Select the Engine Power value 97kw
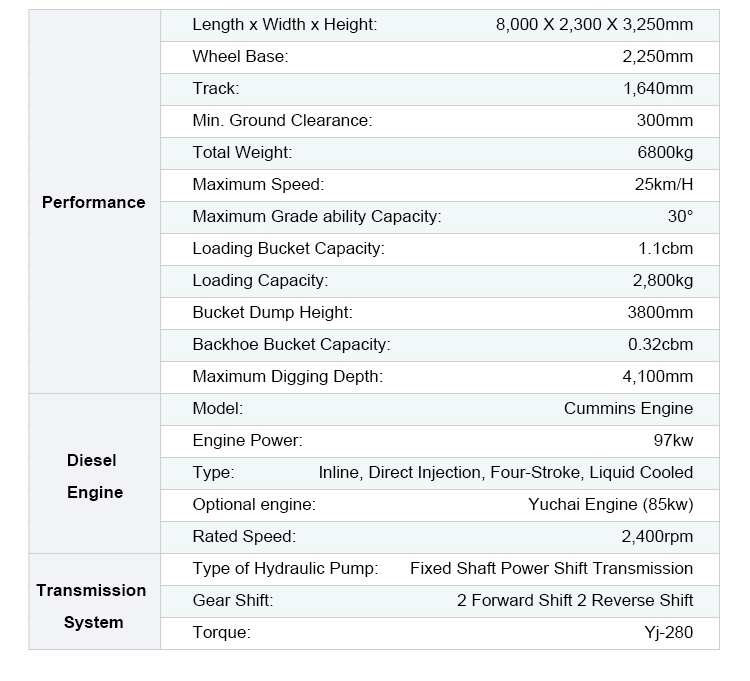The image size is (750, 681). coord(673,441)
